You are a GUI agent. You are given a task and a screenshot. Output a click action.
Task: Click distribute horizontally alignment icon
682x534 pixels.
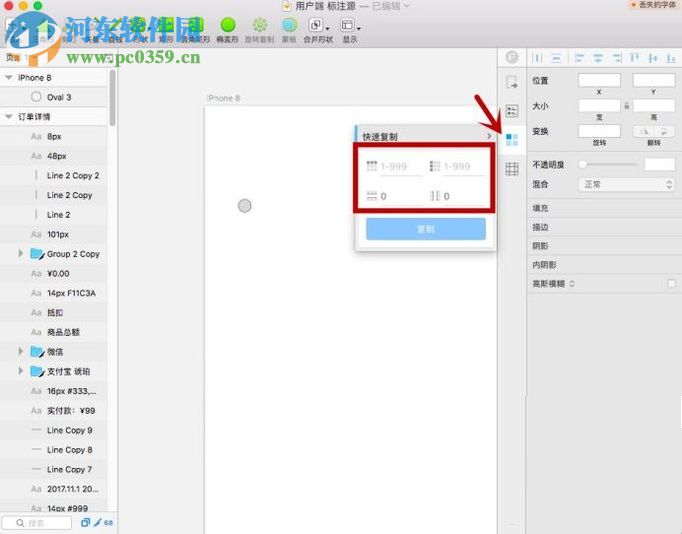coord(537,58)
